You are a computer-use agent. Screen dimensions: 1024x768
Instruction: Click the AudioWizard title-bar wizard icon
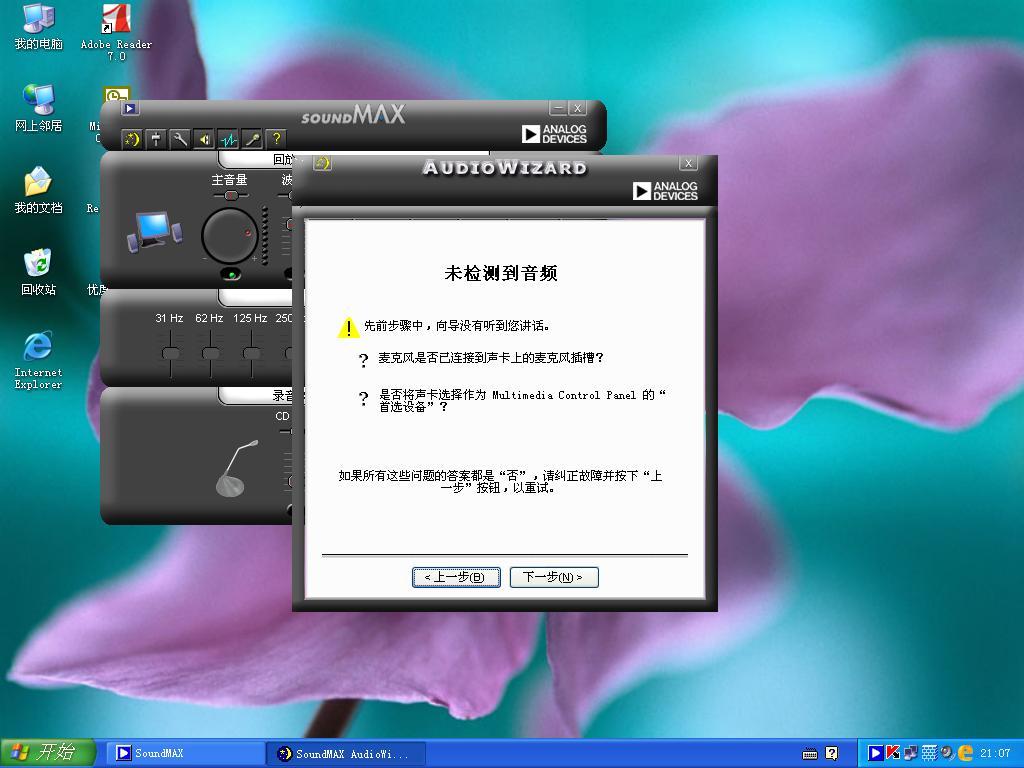pyautogui.click(x=322, y=163)
